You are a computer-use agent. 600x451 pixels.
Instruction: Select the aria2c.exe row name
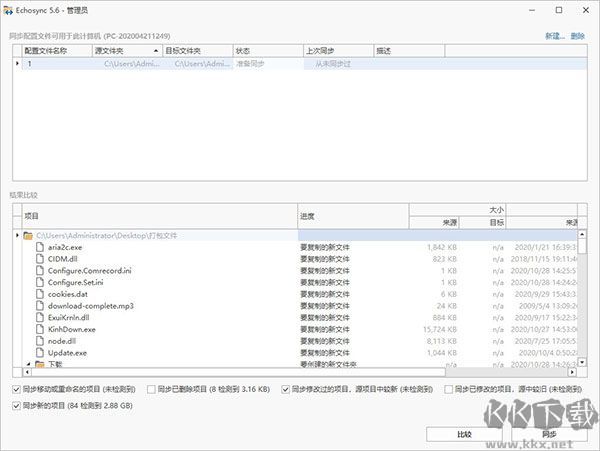click(x=65, y=247)
